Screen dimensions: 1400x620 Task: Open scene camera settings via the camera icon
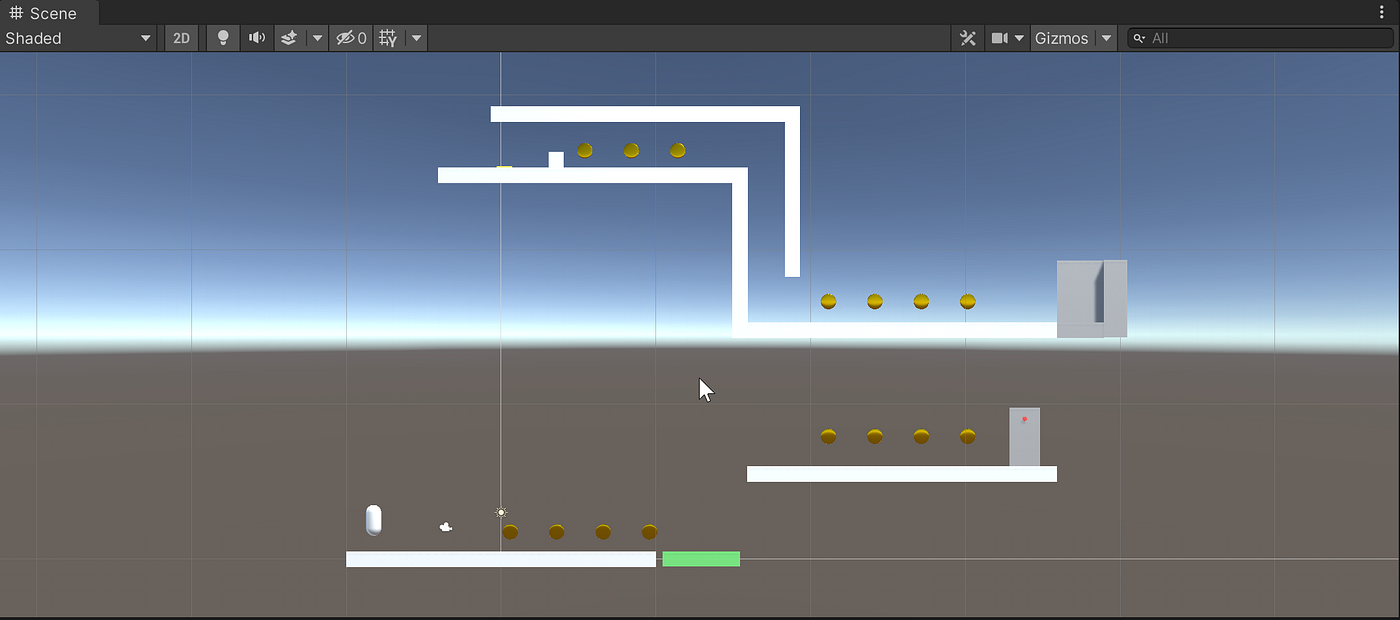(x=999, y=38)
